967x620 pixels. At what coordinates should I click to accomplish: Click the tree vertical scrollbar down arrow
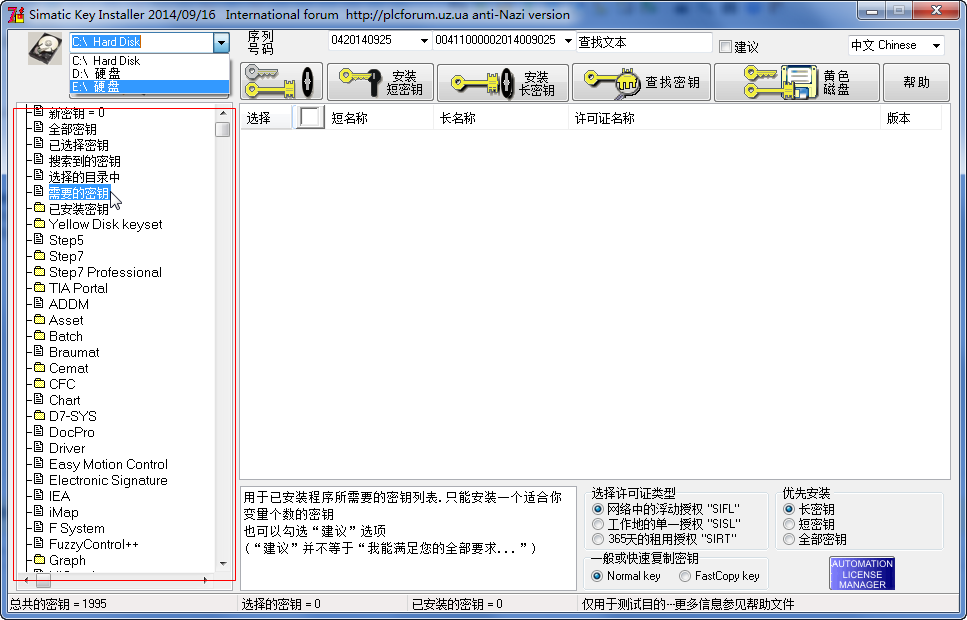[x=223, y=563]
